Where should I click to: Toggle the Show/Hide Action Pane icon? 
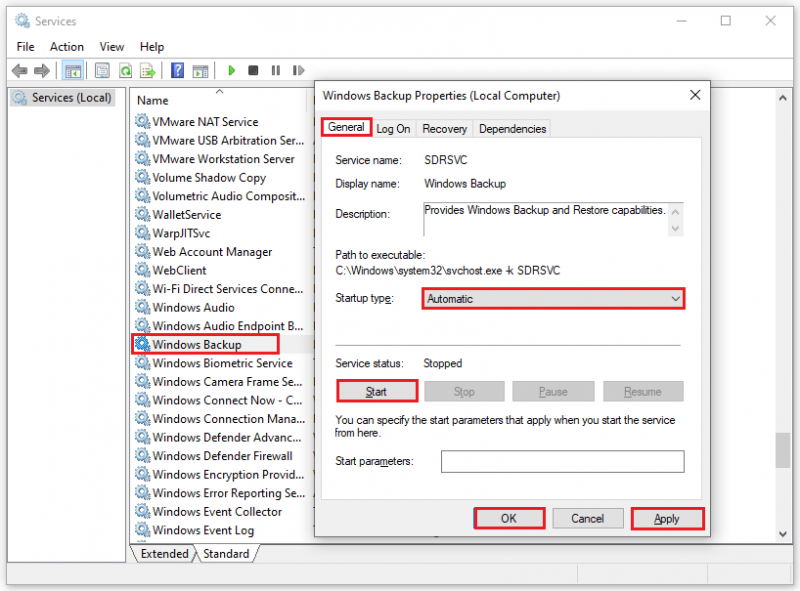[201, 71]
